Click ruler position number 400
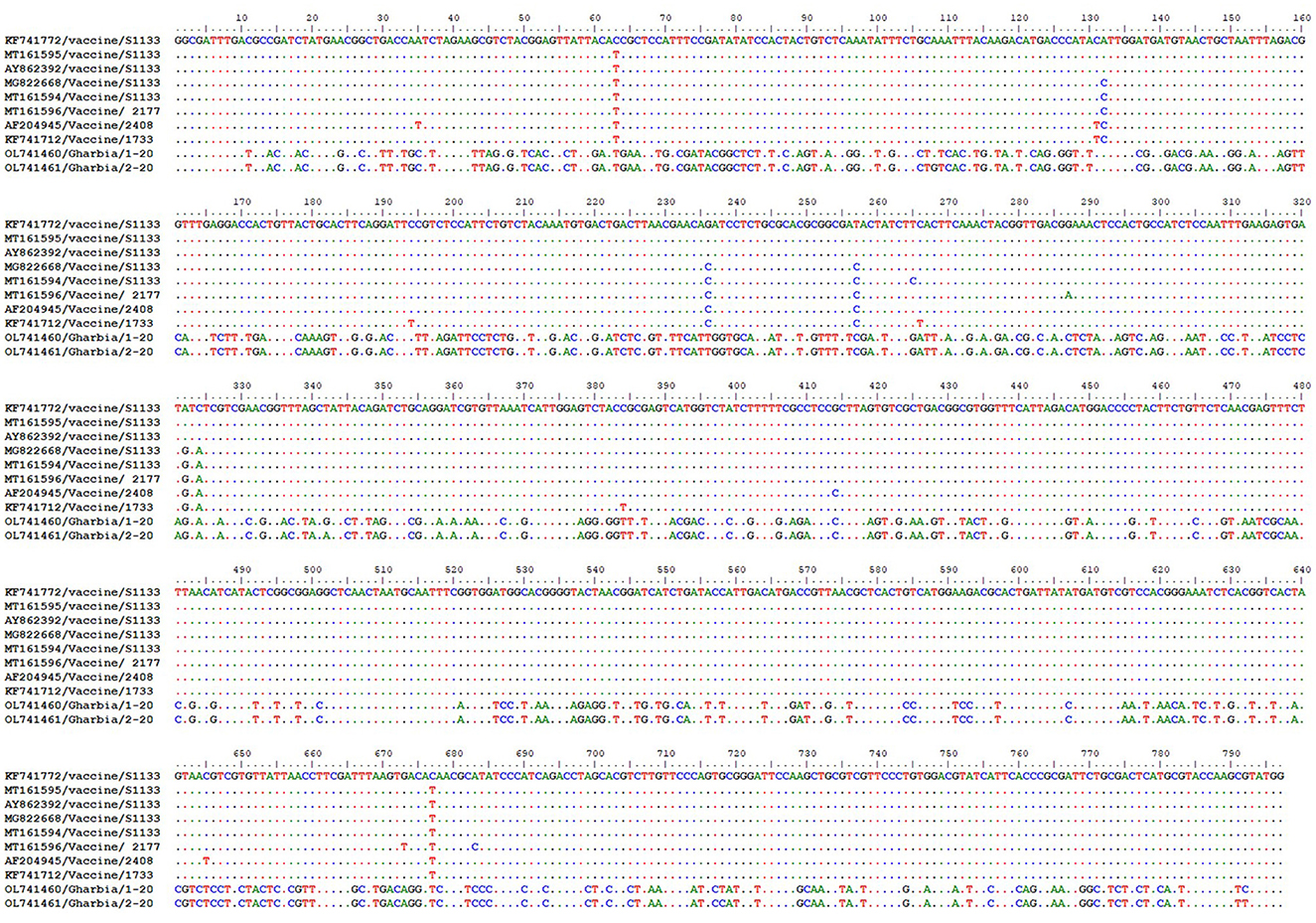The width and height of the screenshot is (1316, 923). 736,385
